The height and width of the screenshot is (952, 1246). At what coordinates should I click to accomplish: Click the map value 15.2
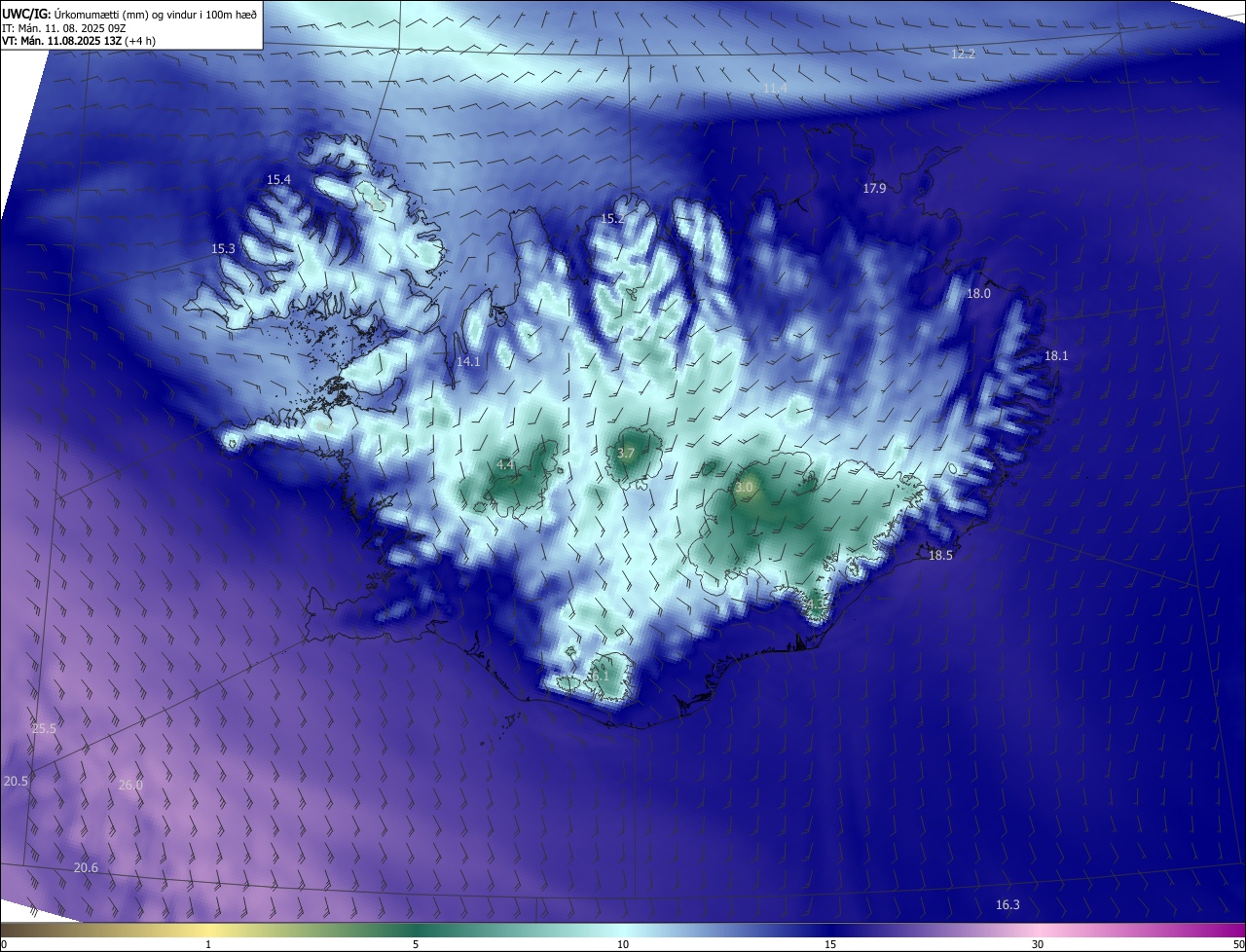pyautogui.click(x=612, y=218)
